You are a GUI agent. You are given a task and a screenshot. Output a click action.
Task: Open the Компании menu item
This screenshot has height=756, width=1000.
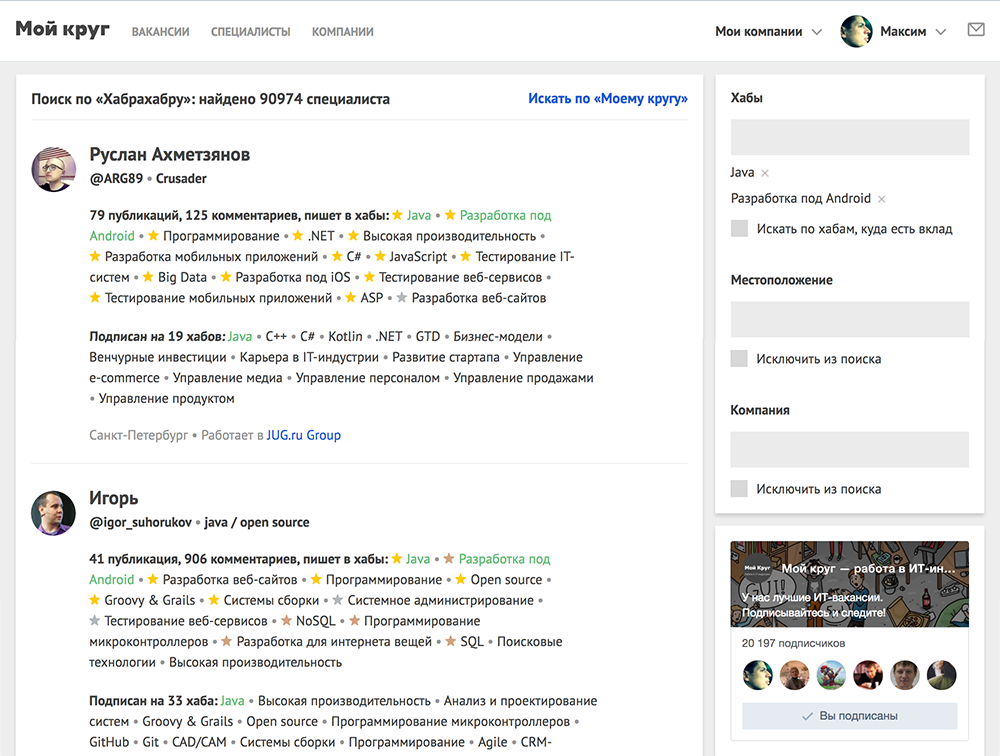point(342,32)
